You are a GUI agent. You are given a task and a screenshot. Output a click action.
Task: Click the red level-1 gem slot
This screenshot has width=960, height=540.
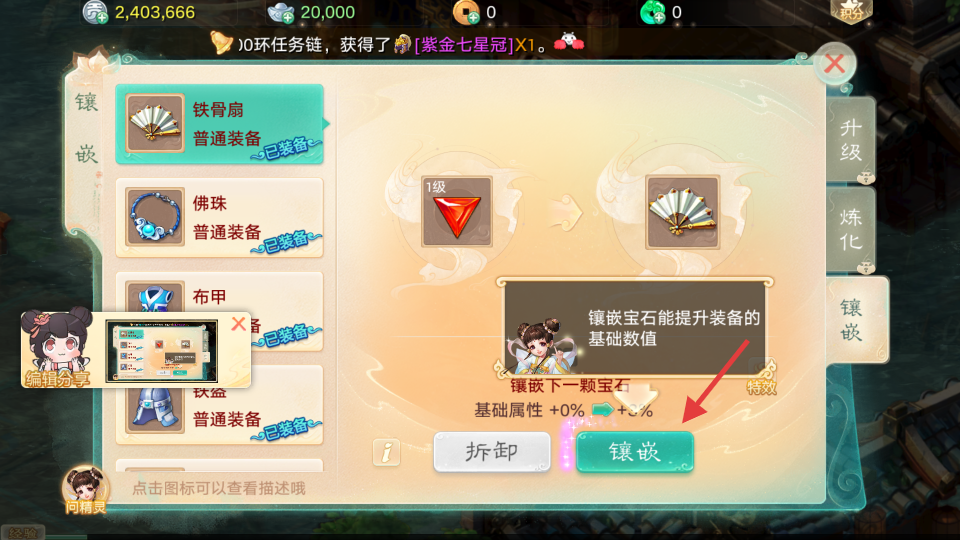coord(457,211)
